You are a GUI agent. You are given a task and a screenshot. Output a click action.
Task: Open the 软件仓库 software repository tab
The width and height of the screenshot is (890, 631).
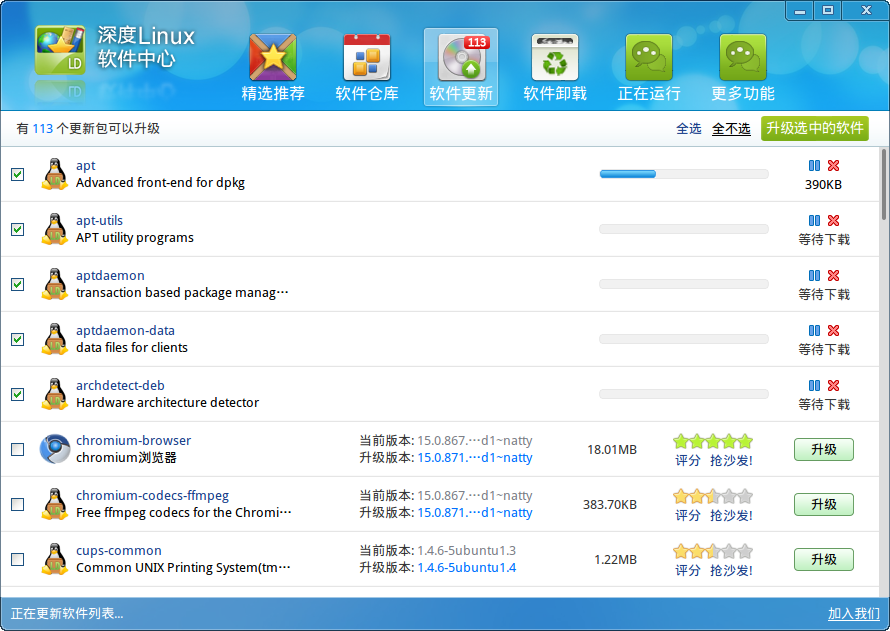[367, 67]
